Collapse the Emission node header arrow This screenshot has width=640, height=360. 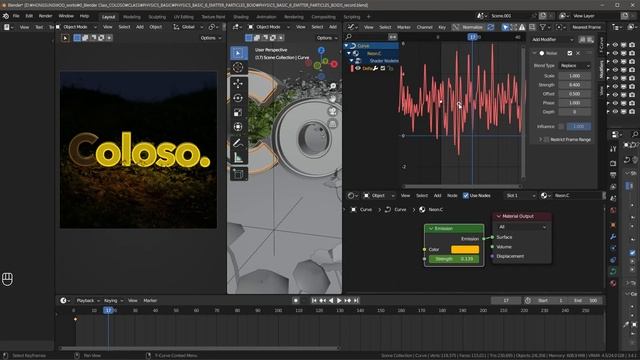pyautogui.click(x=431, y=229)
